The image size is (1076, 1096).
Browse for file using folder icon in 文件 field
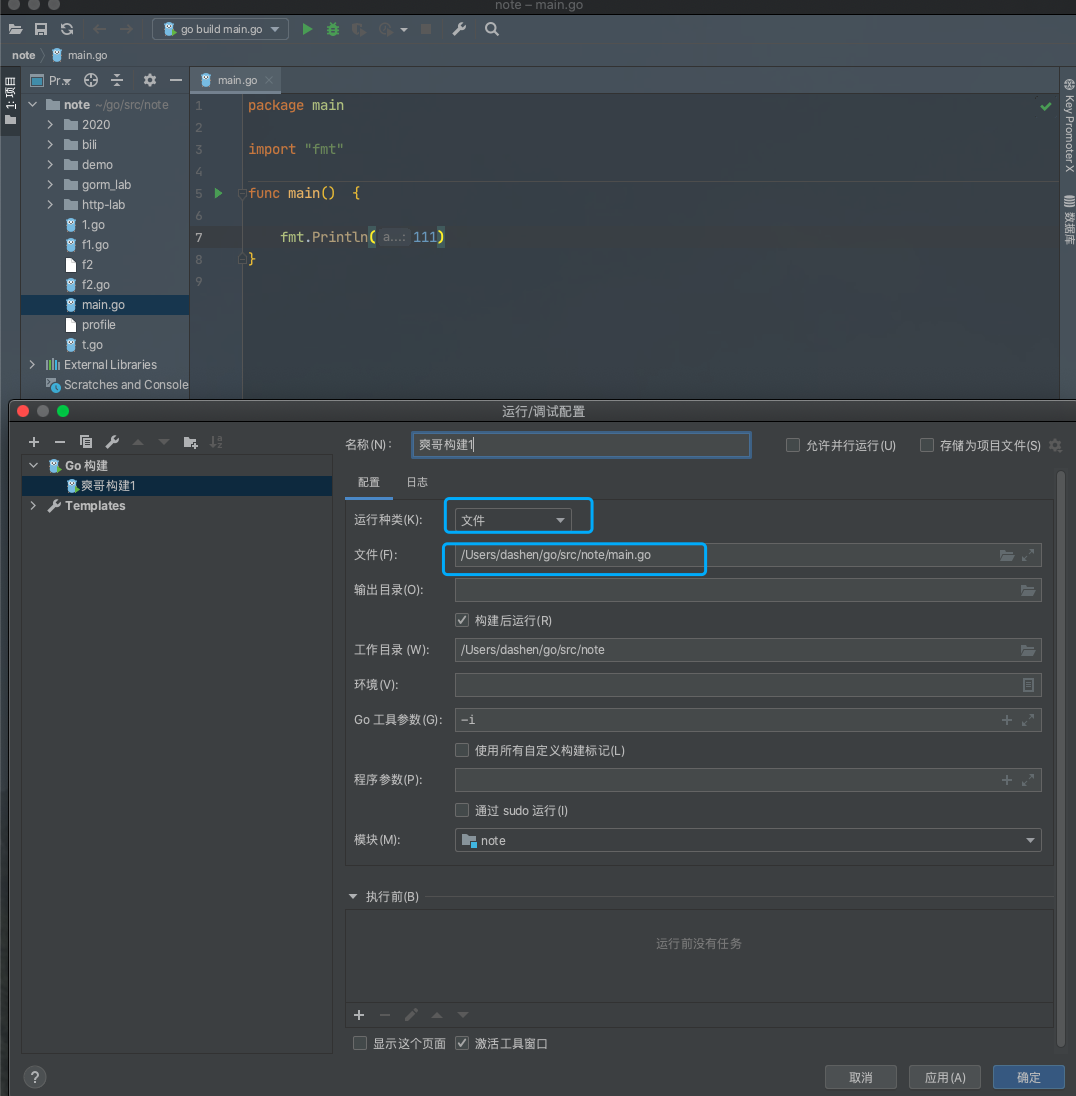coord(1006,555)
